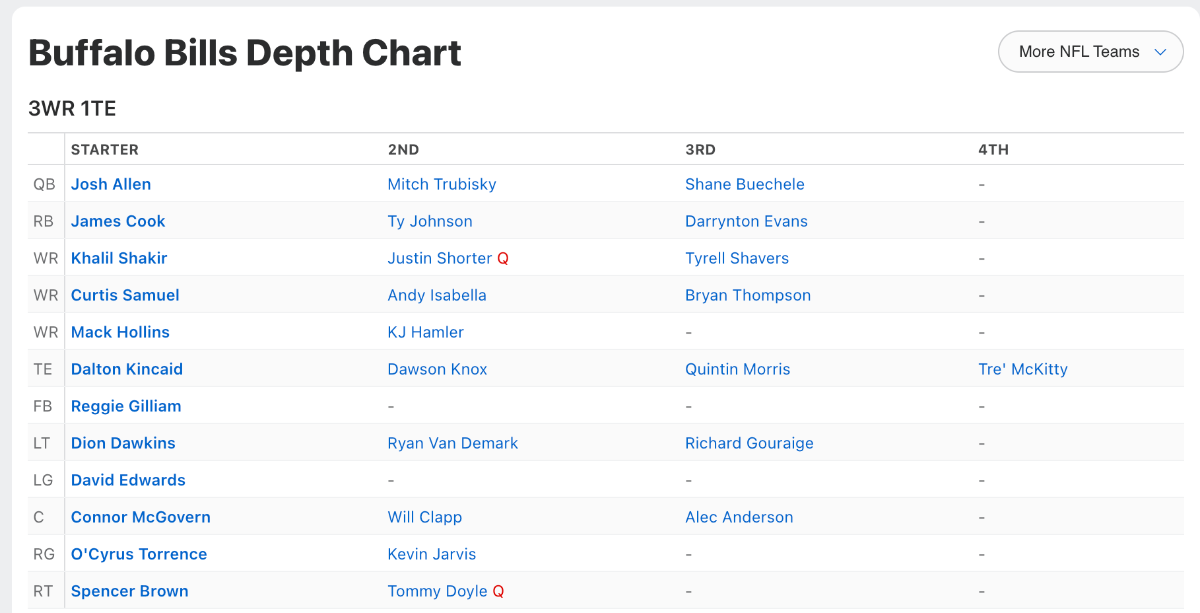Click the red Q injury icon beside Tommy Doyle

click(x=498, y=591)
